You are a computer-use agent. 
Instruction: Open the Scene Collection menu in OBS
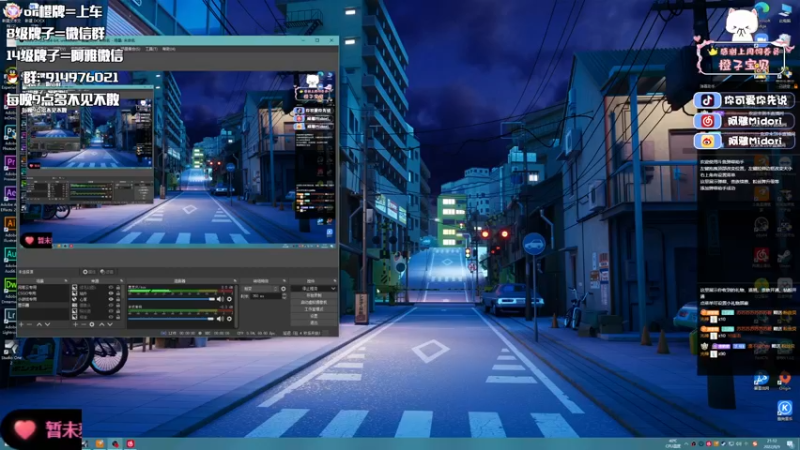tap(132, 49)
